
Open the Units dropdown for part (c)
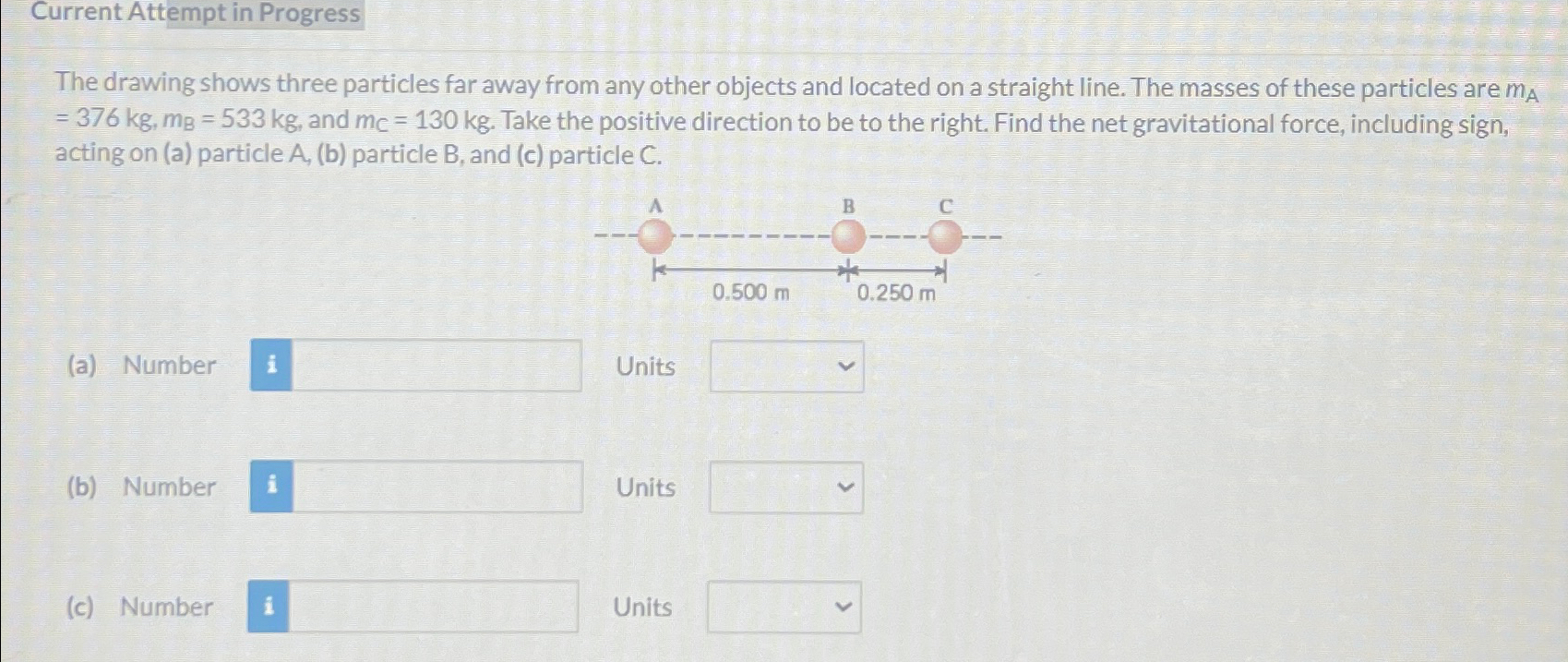click(x=784, y=608)
